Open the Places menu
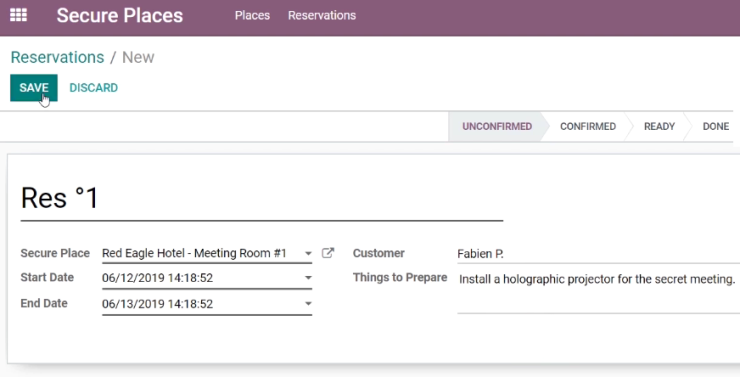Screen dimensions: 740x377 click(252, 15)
